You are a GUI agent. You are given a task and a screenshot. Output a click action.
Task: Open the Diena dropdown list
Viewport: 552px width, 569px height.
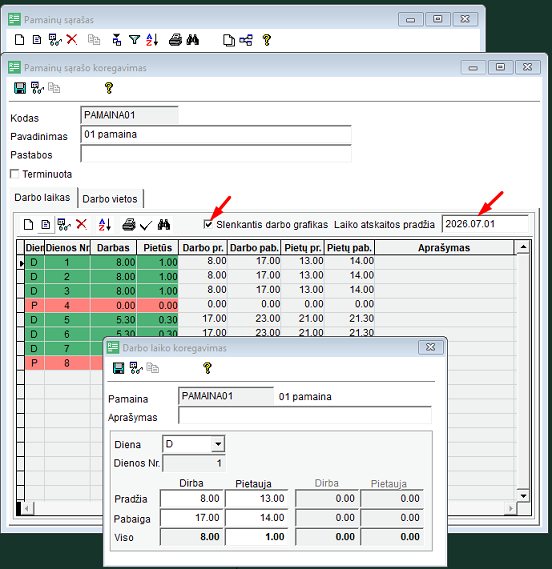point(218,444)
